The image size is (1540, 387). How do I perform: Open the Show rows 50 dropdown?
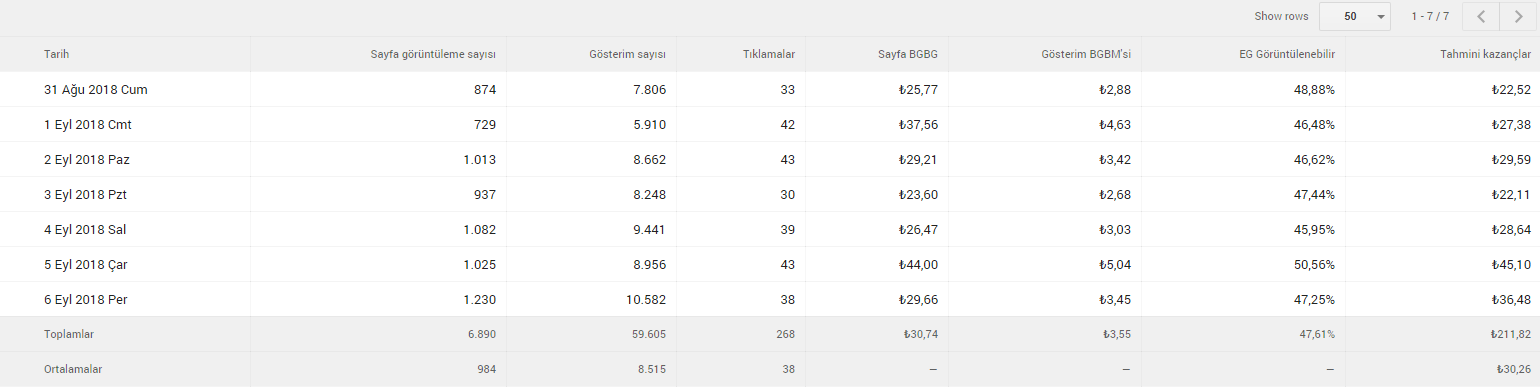pos(1355,17)
